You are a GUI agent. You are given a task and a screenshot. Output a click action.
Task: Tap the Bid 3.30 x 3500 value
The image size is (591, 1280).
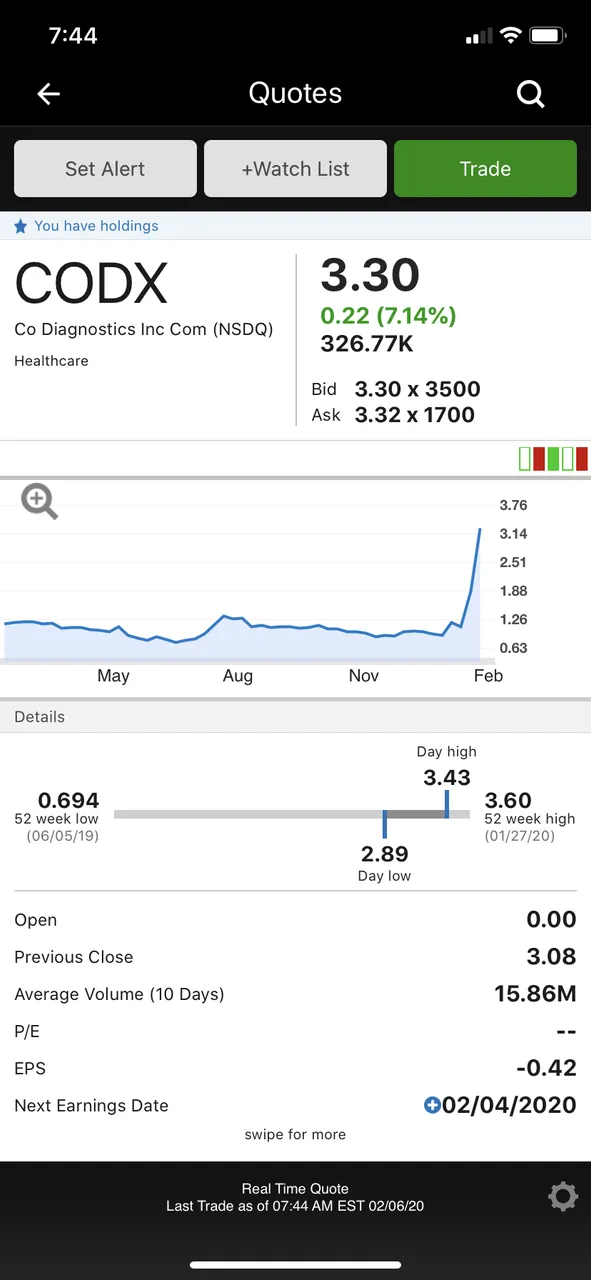click(x=418, y=389)
